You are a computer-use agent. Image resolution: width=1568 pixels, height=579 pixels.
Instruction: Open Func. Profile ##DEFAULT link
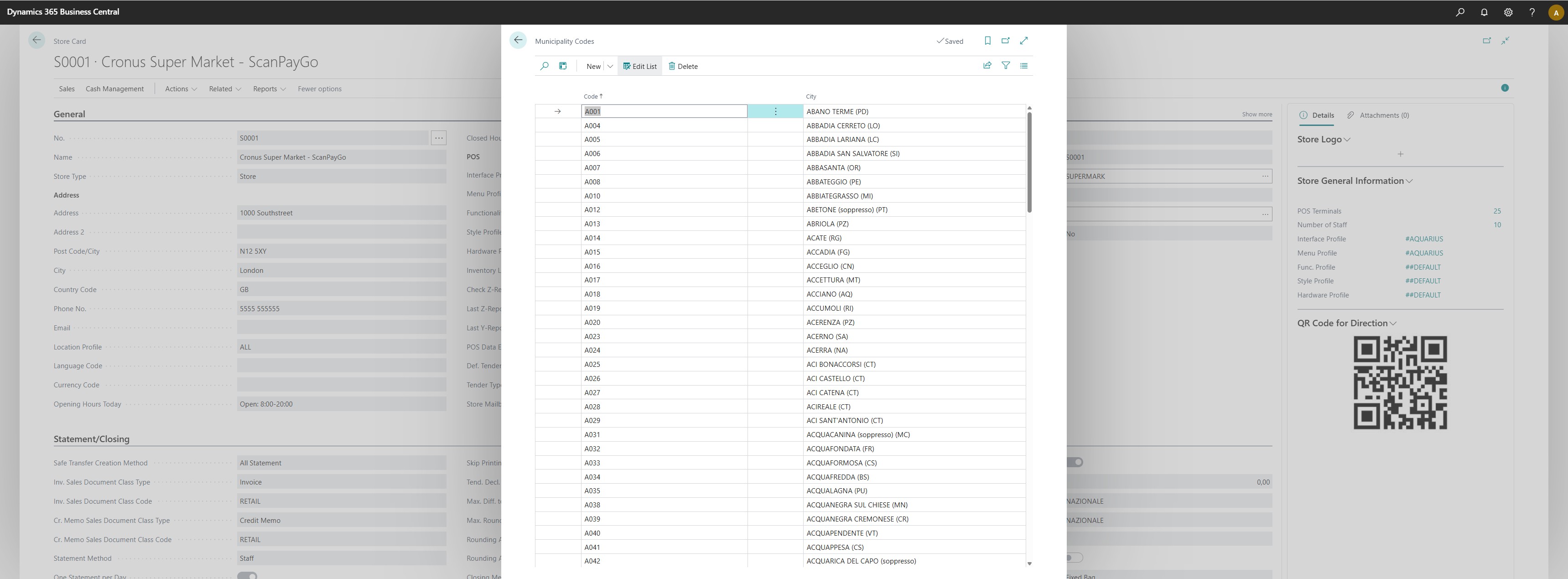tap(1423, 267)
